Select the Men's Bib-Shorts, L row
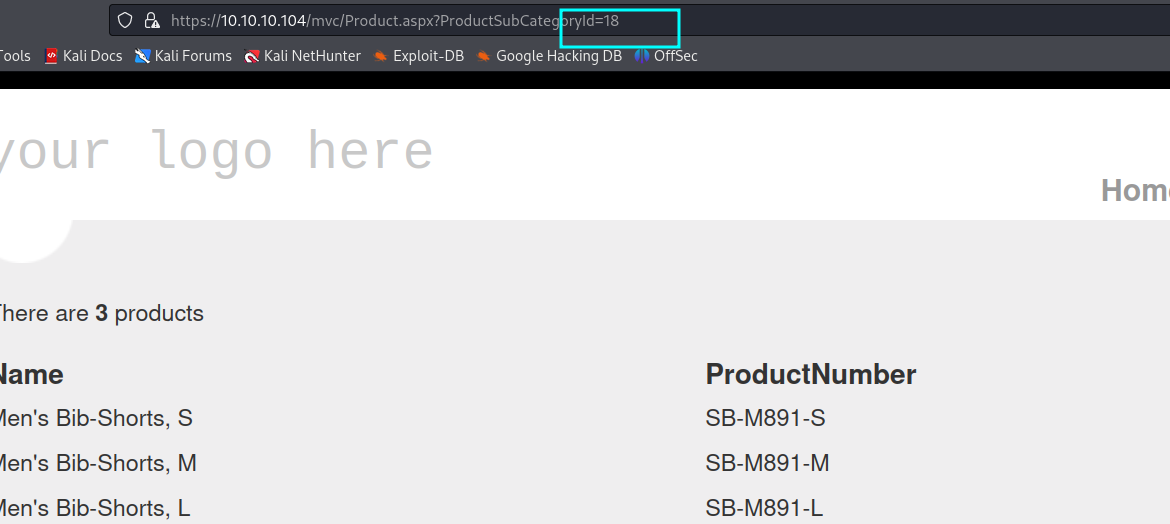Image resolution: width=1170 pixels, height=524 pixels. pyautogui.click(x=94, y=508)
